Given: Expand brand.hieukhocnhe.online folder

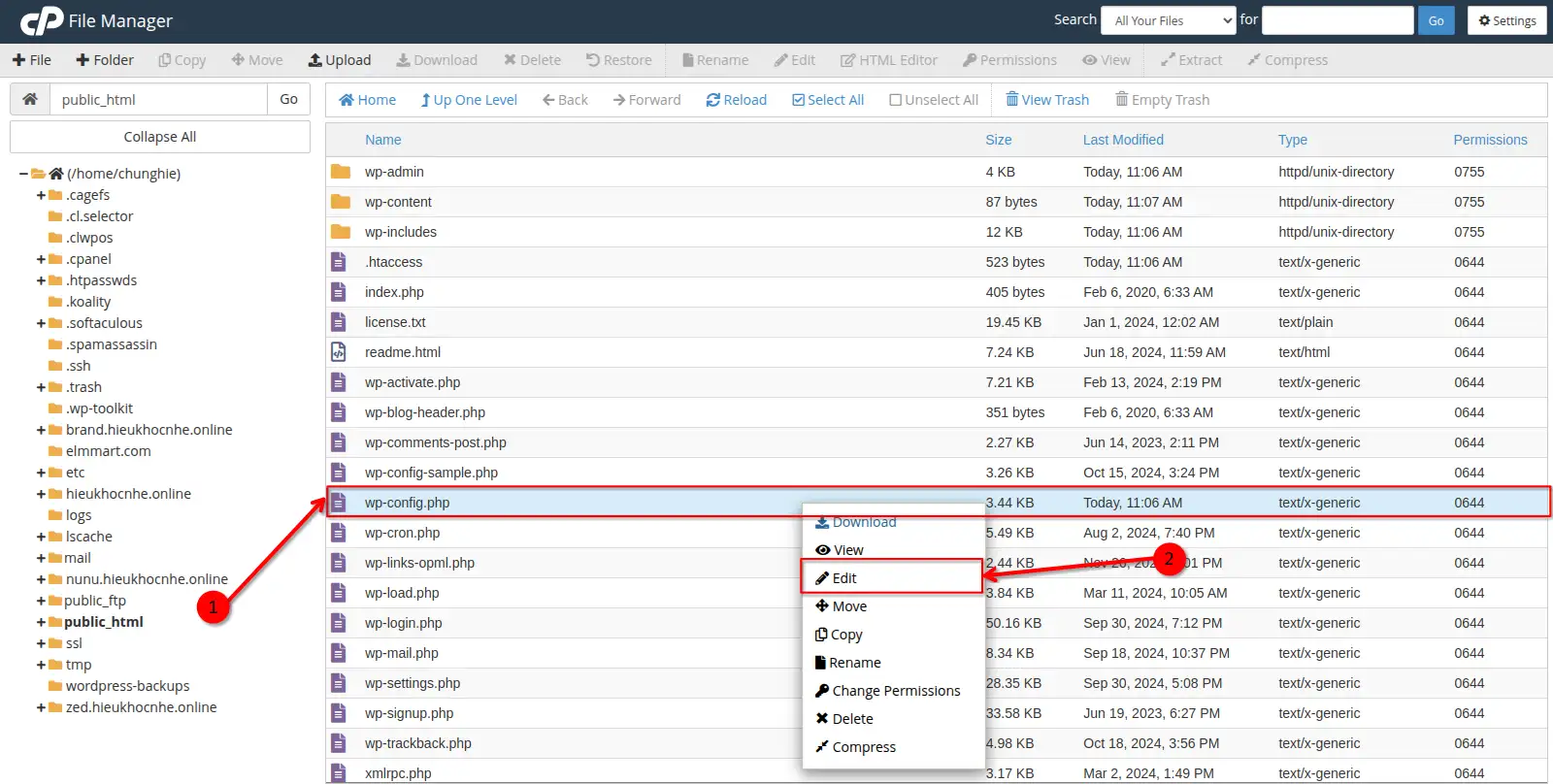Looking at the screenshot, I should [x=41, y=430].
